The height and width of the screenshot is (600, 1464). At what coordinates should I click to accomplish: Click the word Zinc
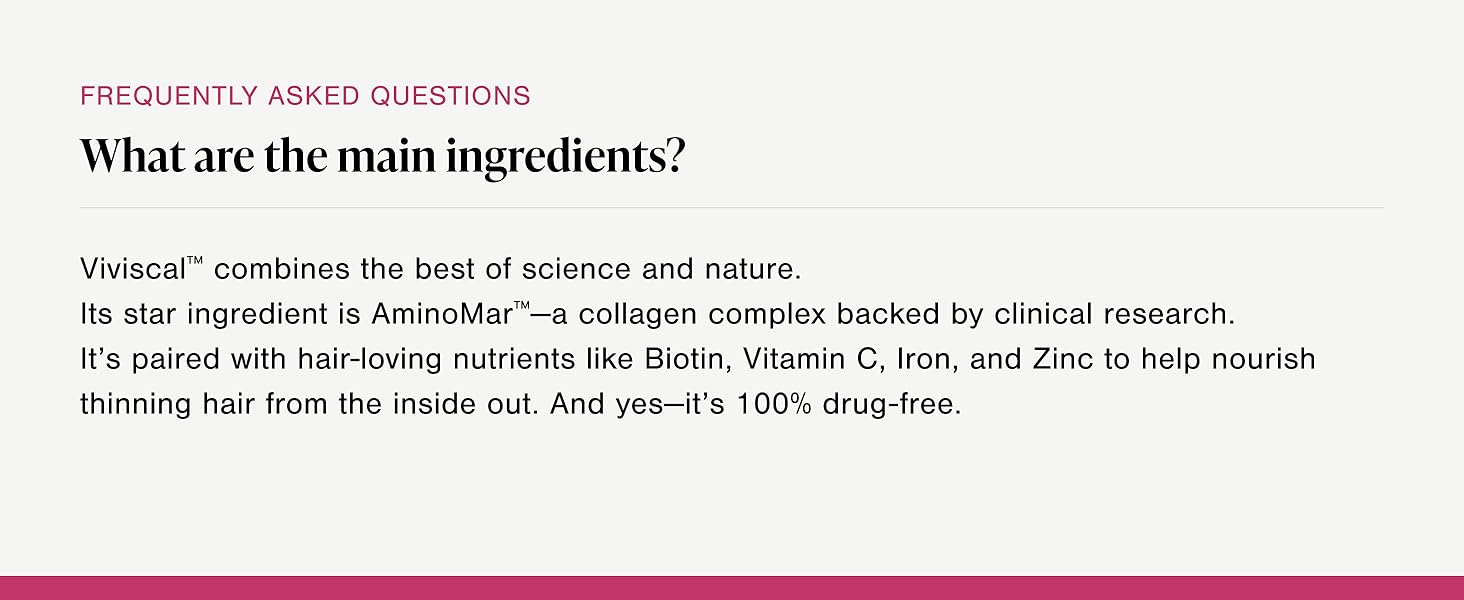tap(1063, 359)
